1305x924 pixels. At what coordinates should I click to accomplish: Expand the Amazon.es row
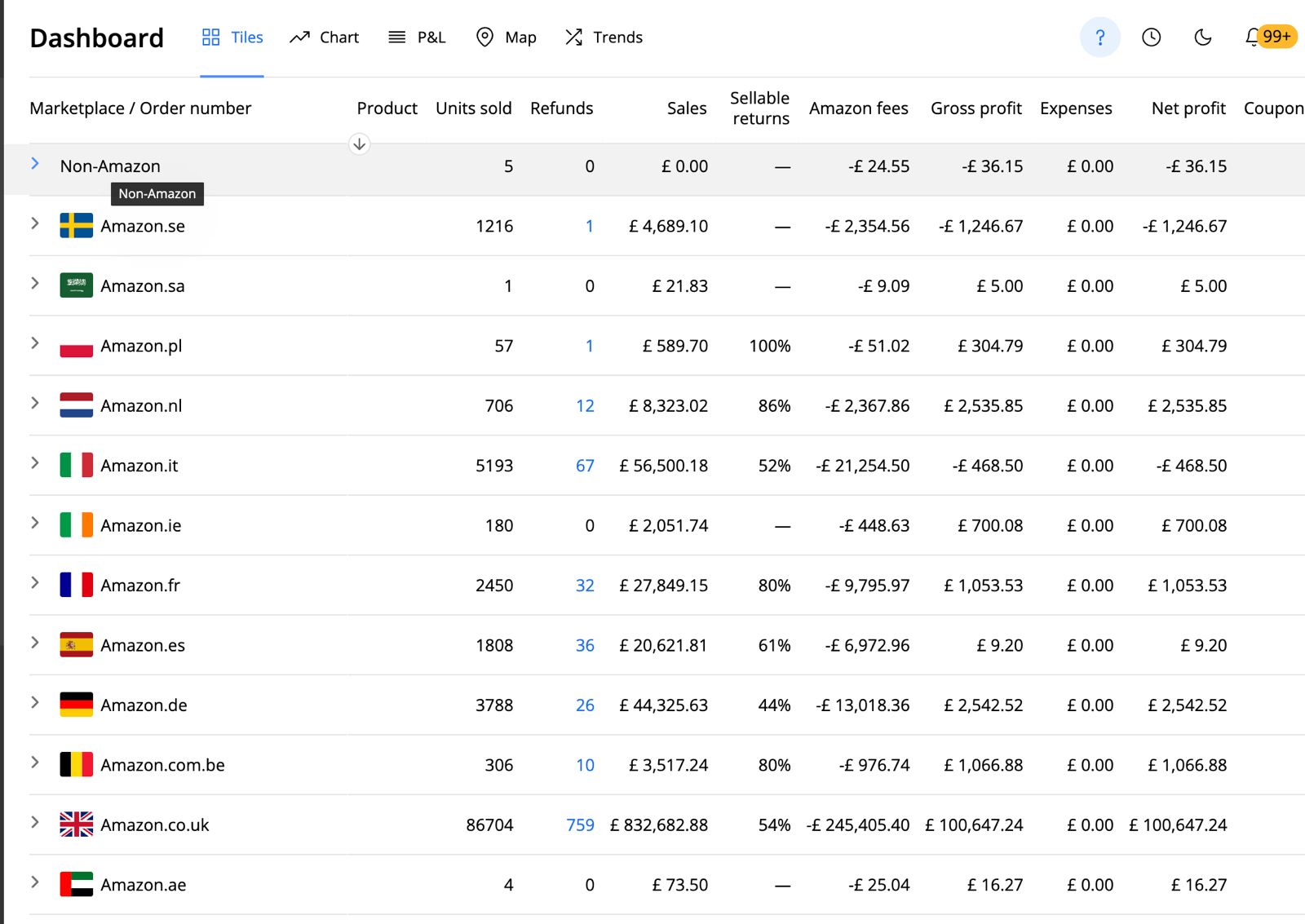(35, 643)
